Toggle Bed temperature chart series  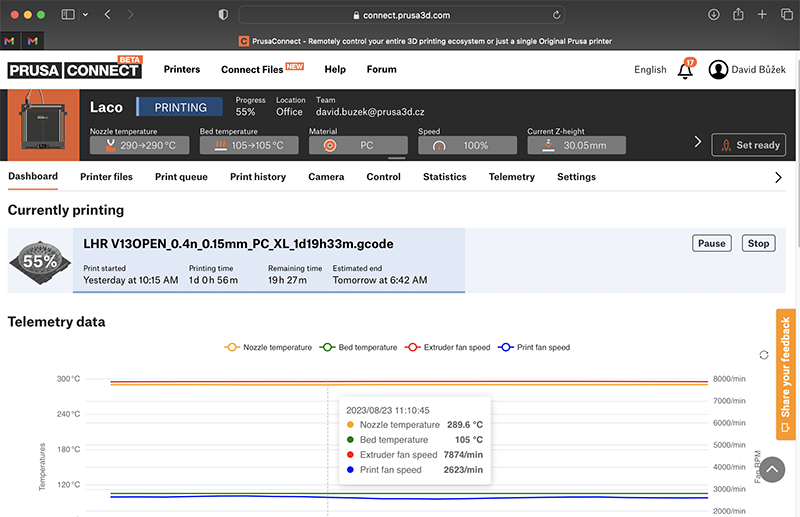click(358, 347)
